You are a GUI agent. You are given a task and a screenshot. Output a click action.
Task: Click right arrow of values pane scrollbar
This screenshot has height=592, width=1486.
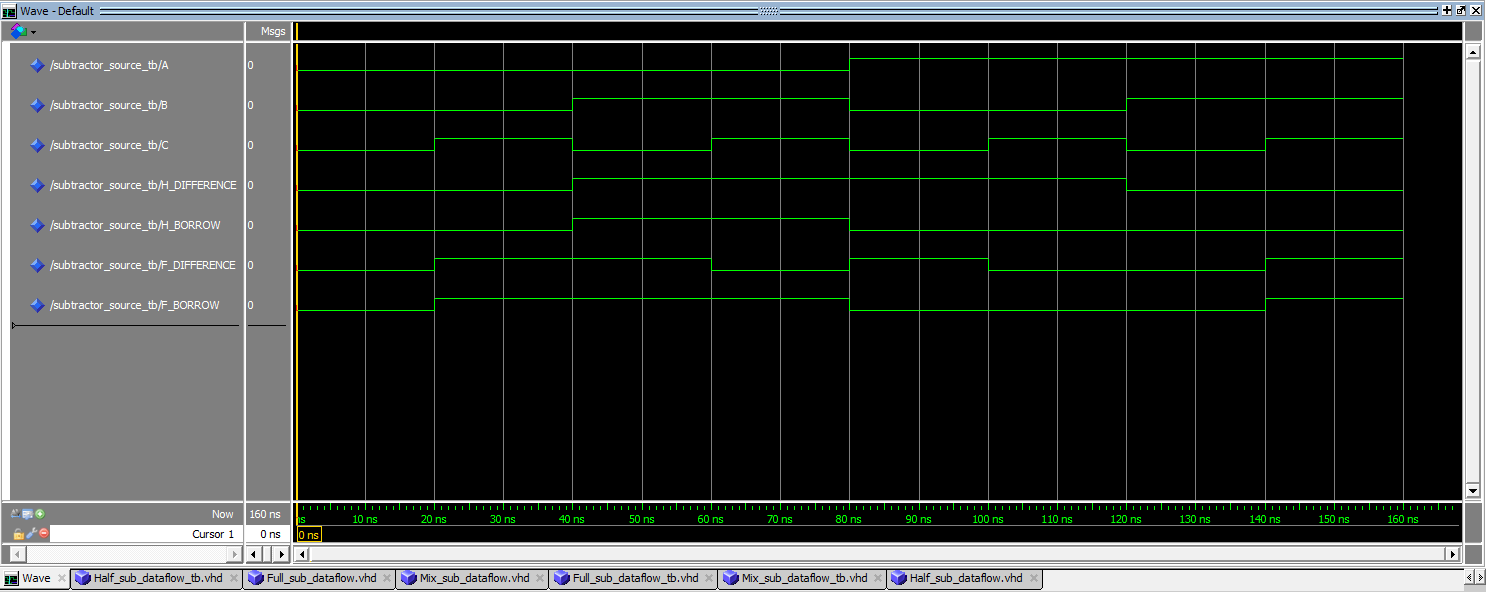pyautogui.click(x=280, y=553)
